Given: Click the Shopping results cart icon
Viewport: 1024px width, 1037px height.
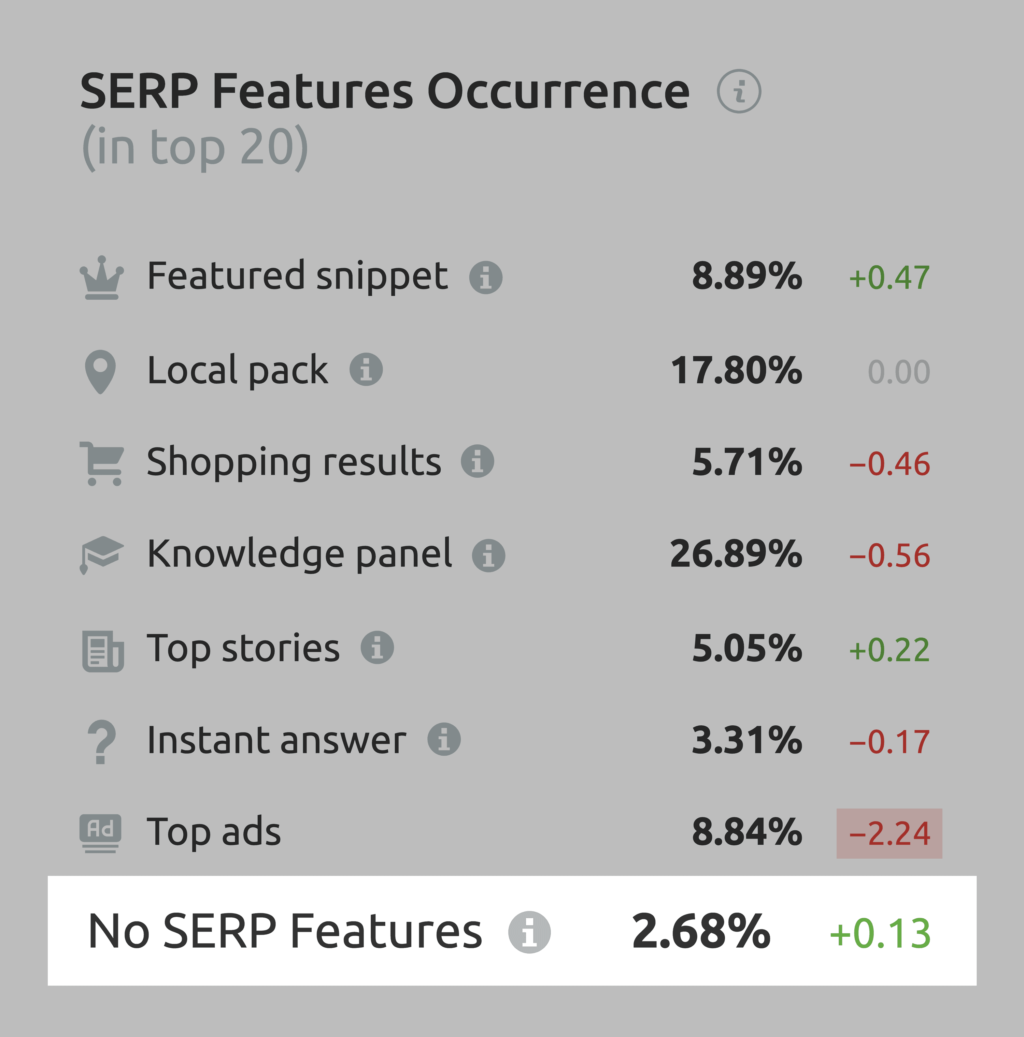Looking at the screenshot, I should click(102, 463).
